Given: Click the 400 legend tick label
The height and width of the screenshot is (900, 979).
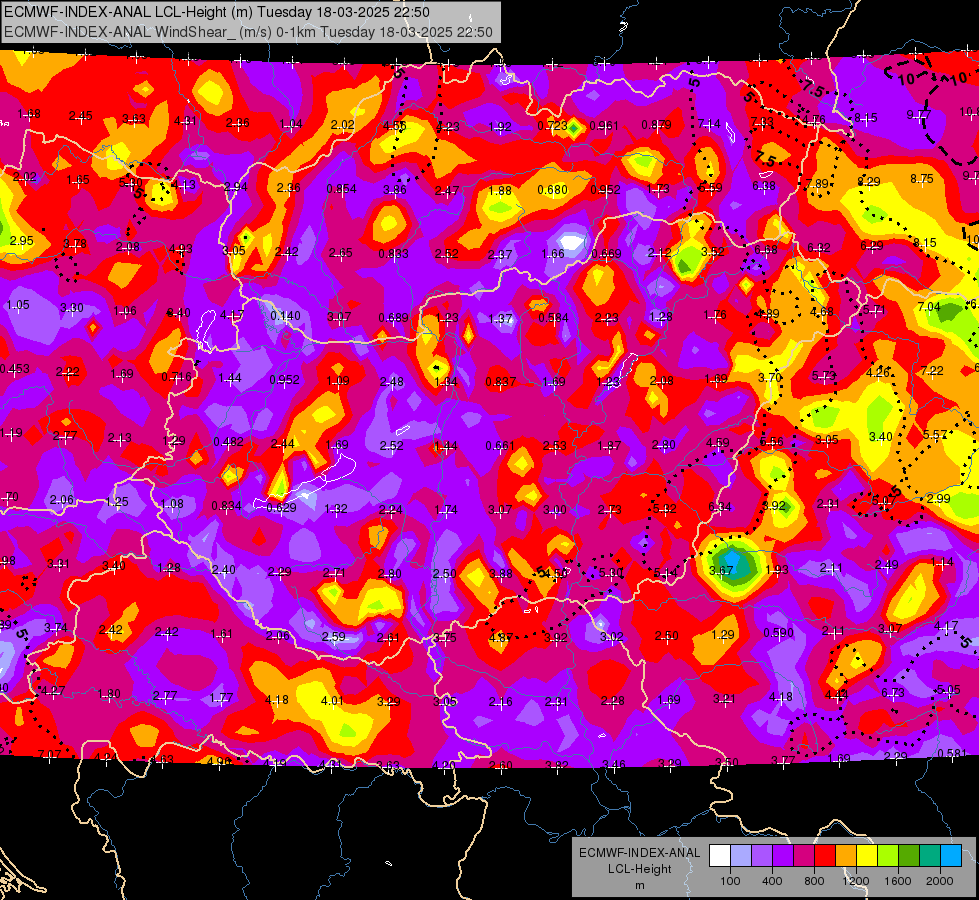Looking at the screenshot, I should 772,881.
